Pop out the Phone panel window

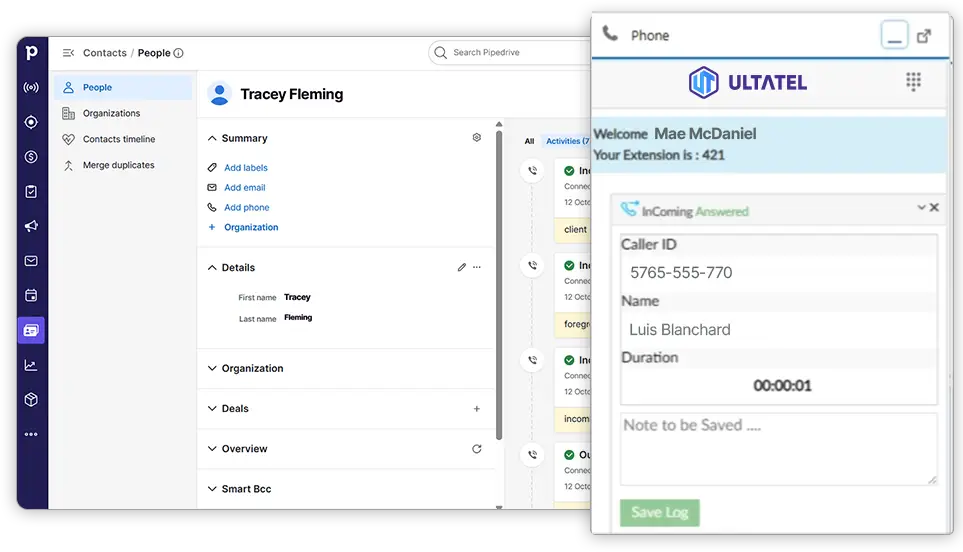pos(924,36)
